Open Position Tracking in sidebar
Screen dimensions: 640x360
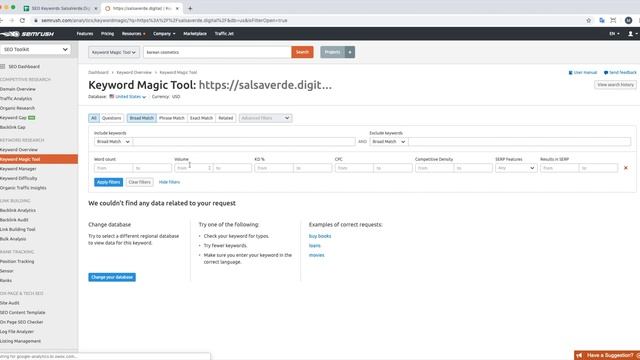pyautogui.click(x=17, y=261)
